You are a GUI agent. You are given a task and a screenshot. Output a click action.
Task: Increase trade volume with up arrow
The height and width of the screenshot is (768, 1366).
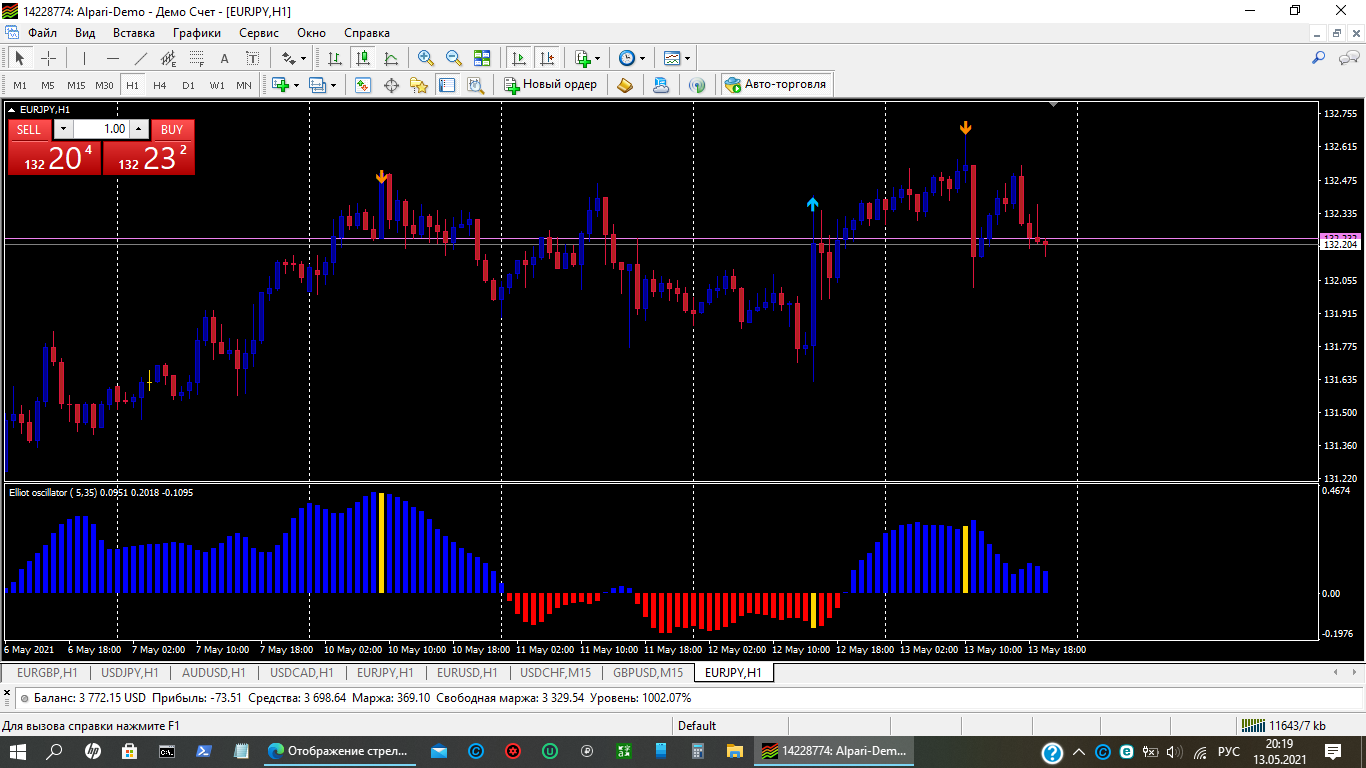point(139,129)
